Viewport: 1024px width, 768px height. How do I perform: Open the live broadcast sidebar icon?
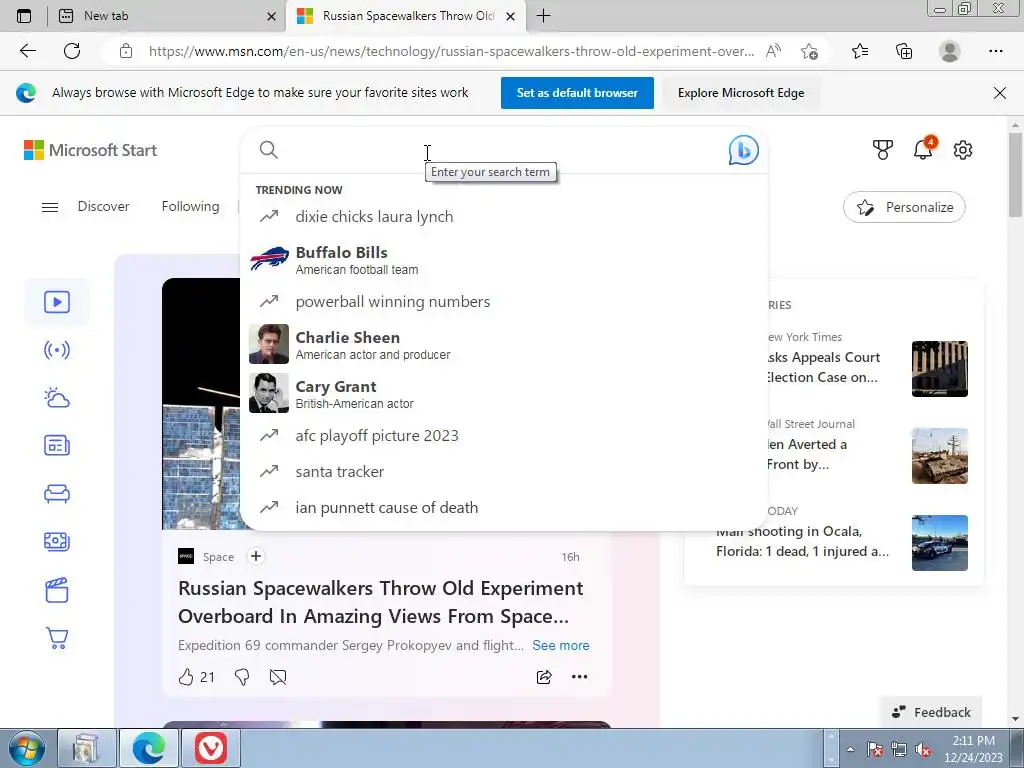(57, 350)
